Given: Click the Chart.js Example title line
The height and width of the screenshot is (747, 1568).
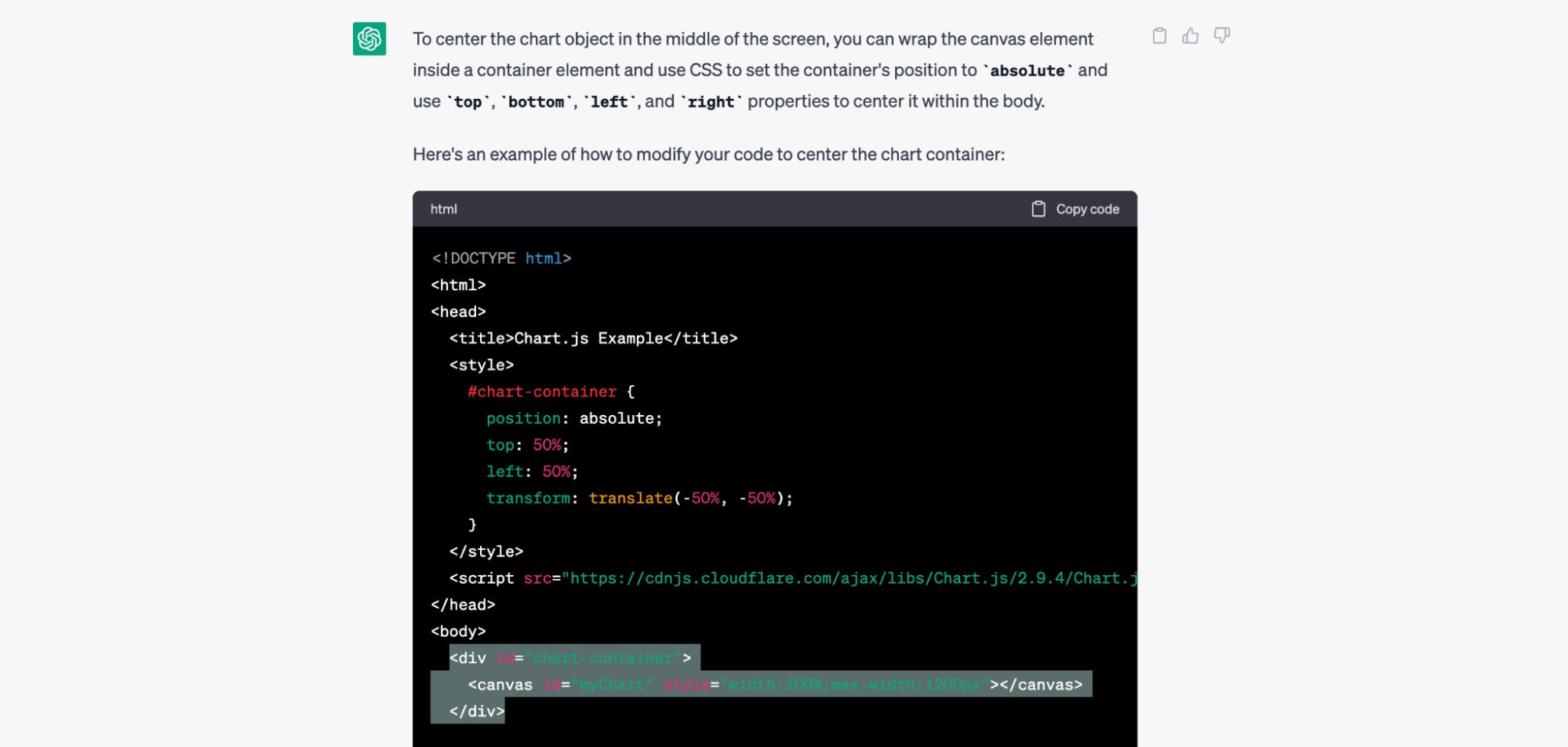Looking at the screenshot, I should (x=593, y=338).
